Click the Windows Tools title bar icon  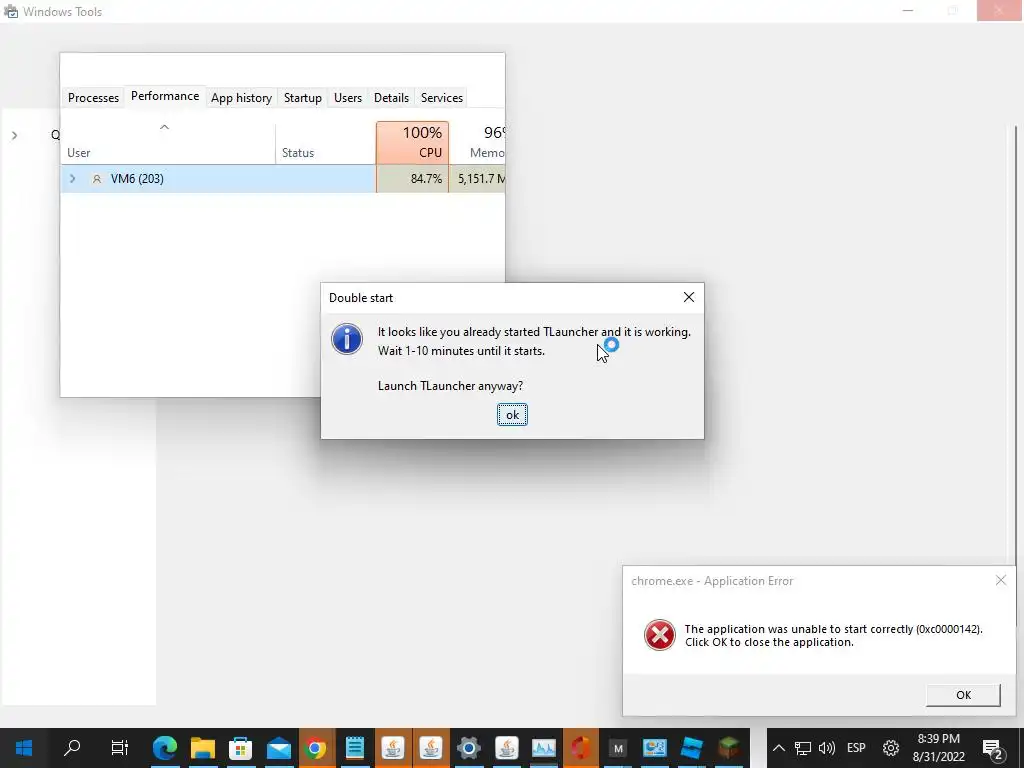pos(10,11)
